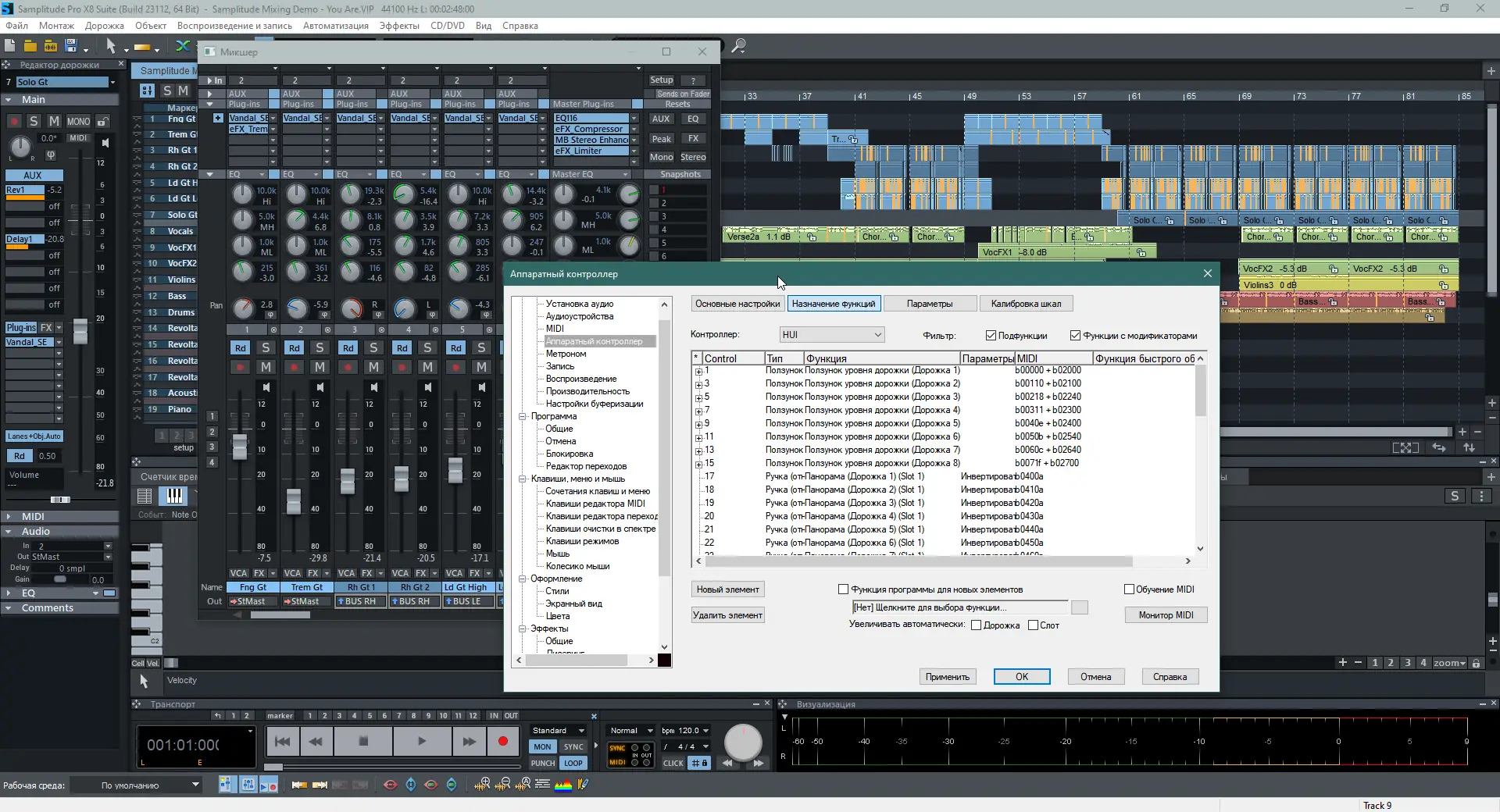Viewport: 1500px width, 812px height.
Task: Open the bpm 120.0 tempo dropdown
Action: click(x=685, y=731)
